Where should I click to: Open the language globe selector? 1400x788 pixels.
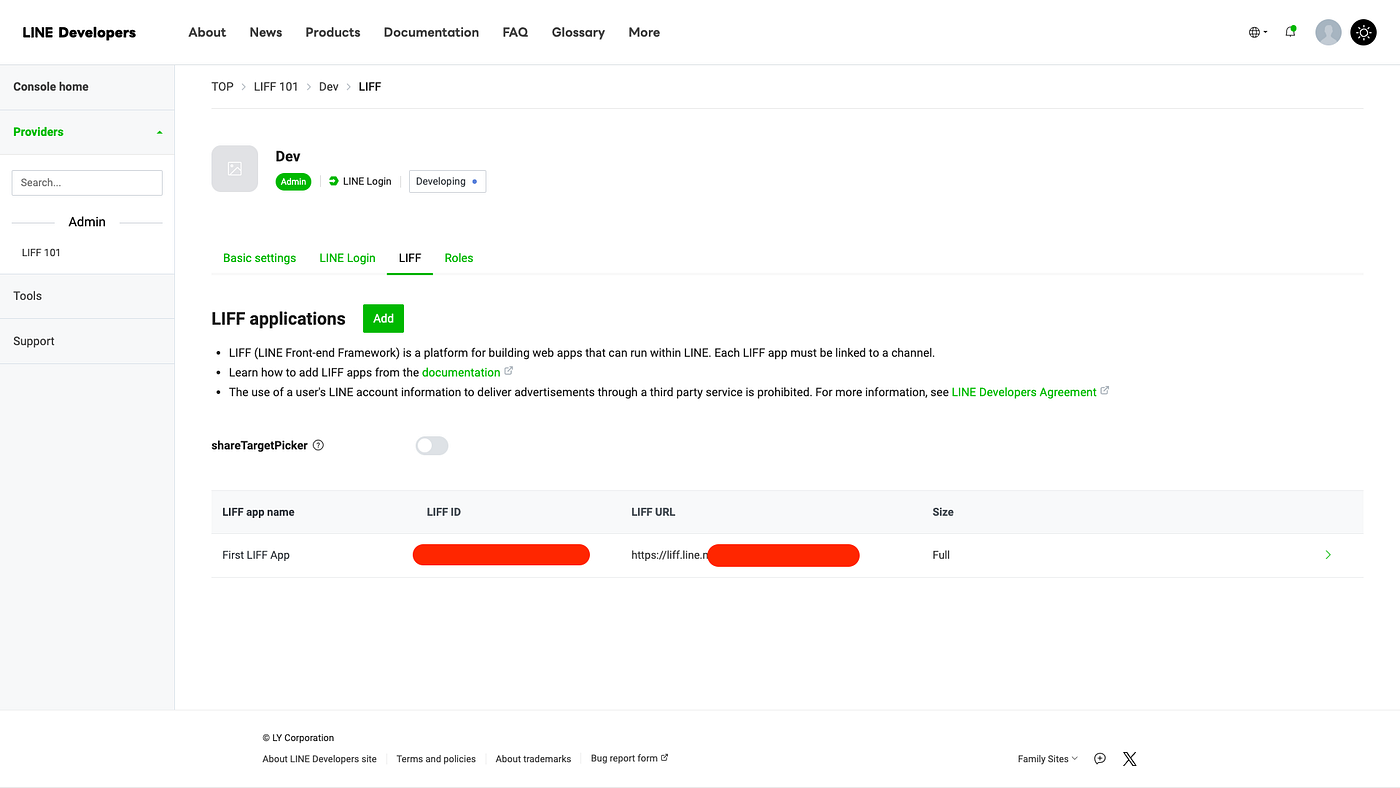[1257, 32]
